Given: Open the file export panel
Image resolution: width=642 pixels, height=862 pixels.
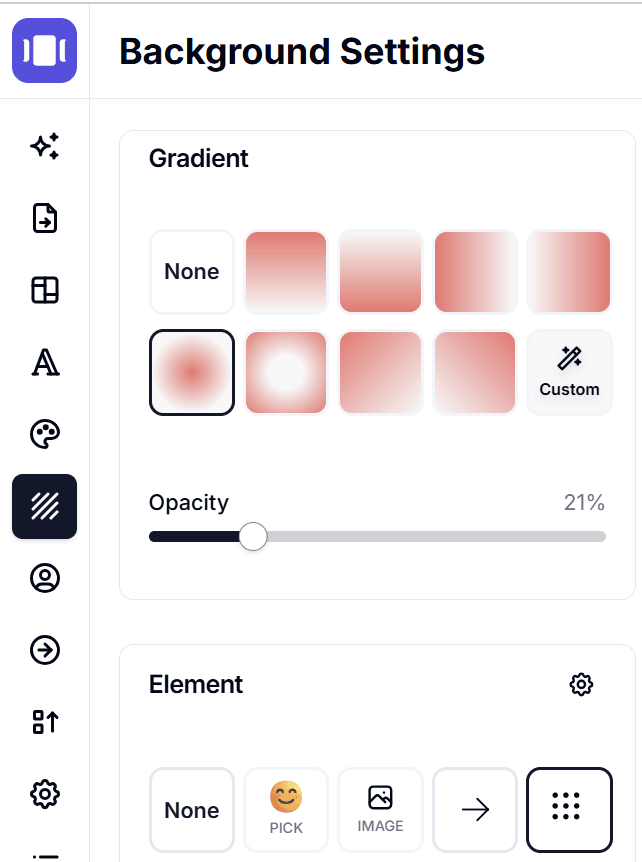Looking at the screenshot, I should click(x=44, y=218).
